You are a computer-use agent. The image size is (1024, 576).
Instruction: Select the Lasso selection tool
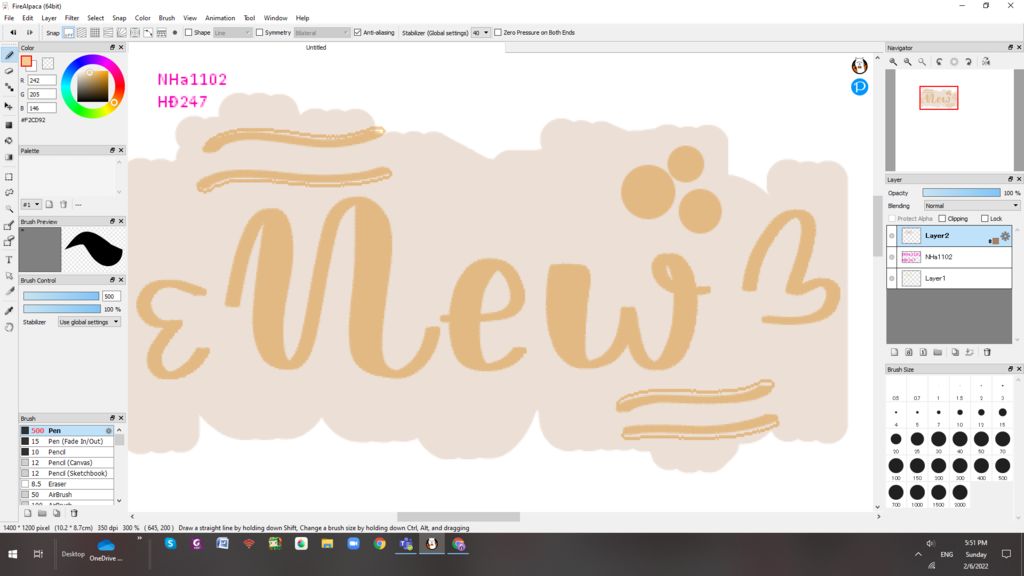9,193
